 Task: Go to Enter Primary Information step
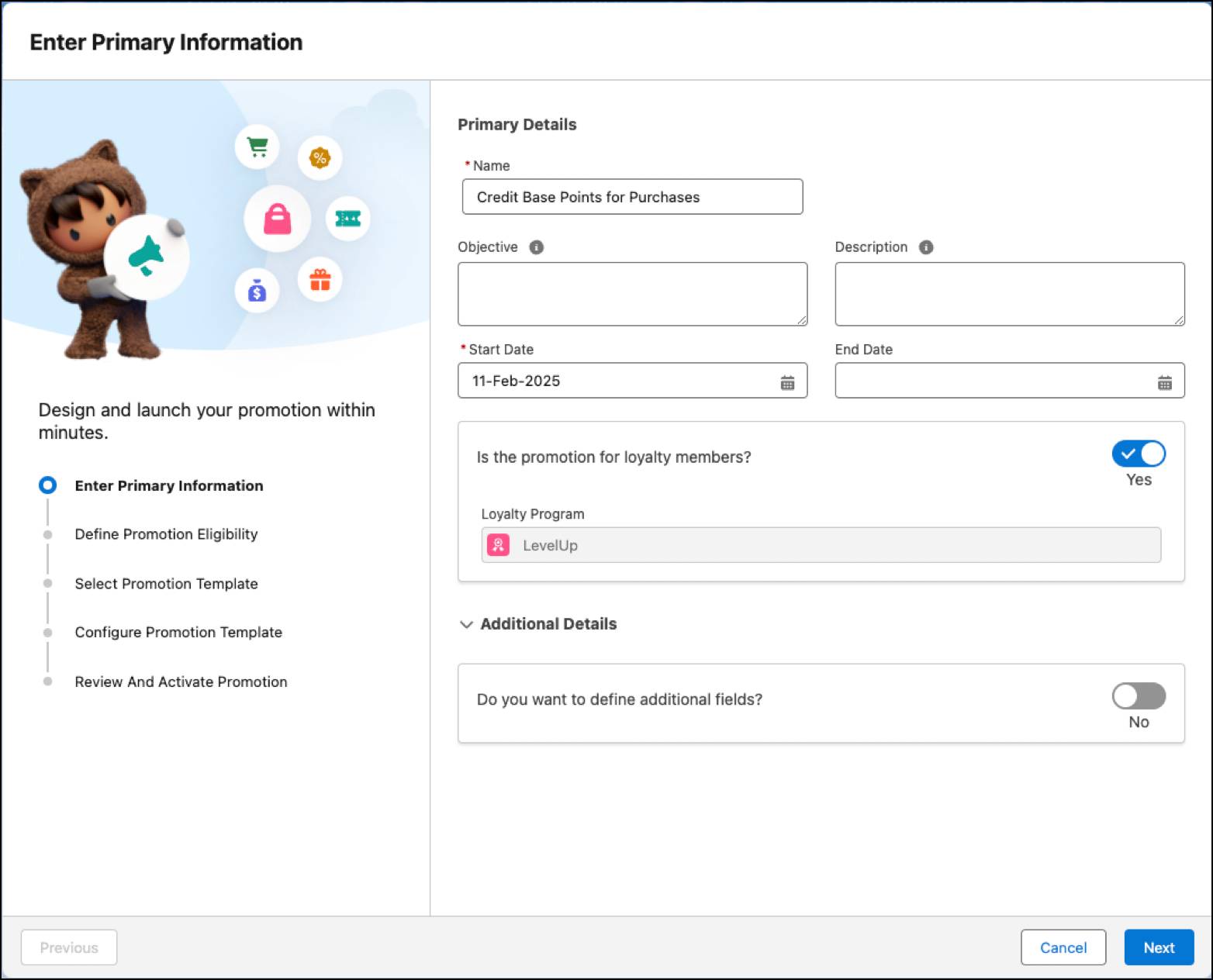(169, 485)
